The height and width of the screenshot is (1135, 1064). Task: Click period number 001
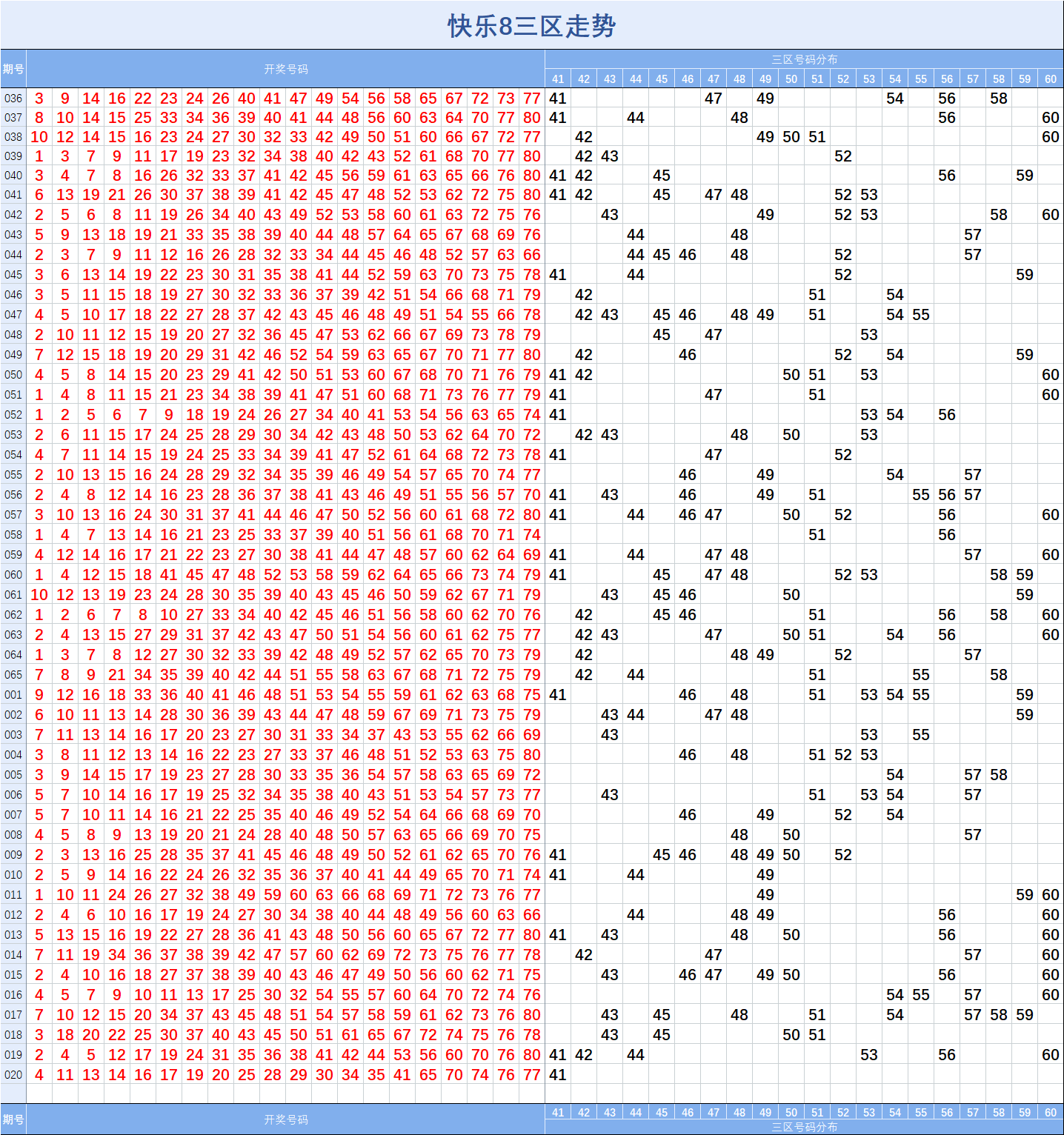pyautogui.click(x=13, y=695)
